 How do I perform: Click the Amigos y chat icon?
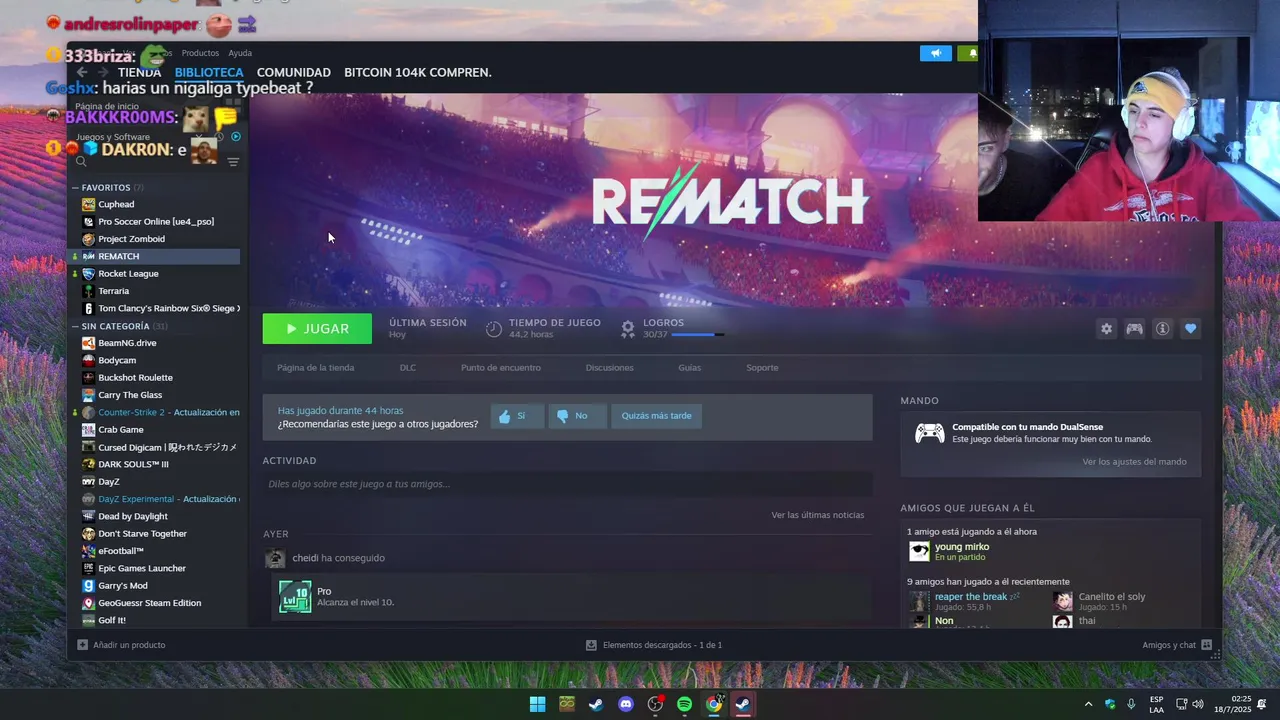tap(1206, 645)
